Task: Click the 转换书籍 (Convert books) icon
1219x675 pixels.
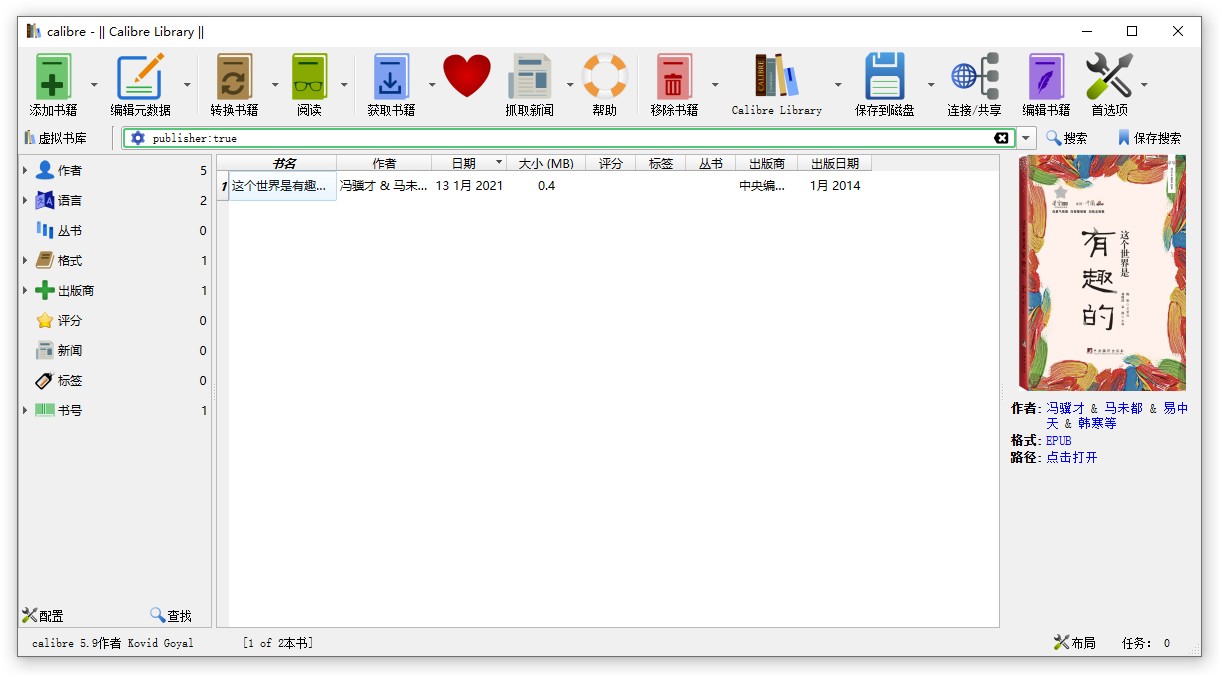Action: (234, 77)
